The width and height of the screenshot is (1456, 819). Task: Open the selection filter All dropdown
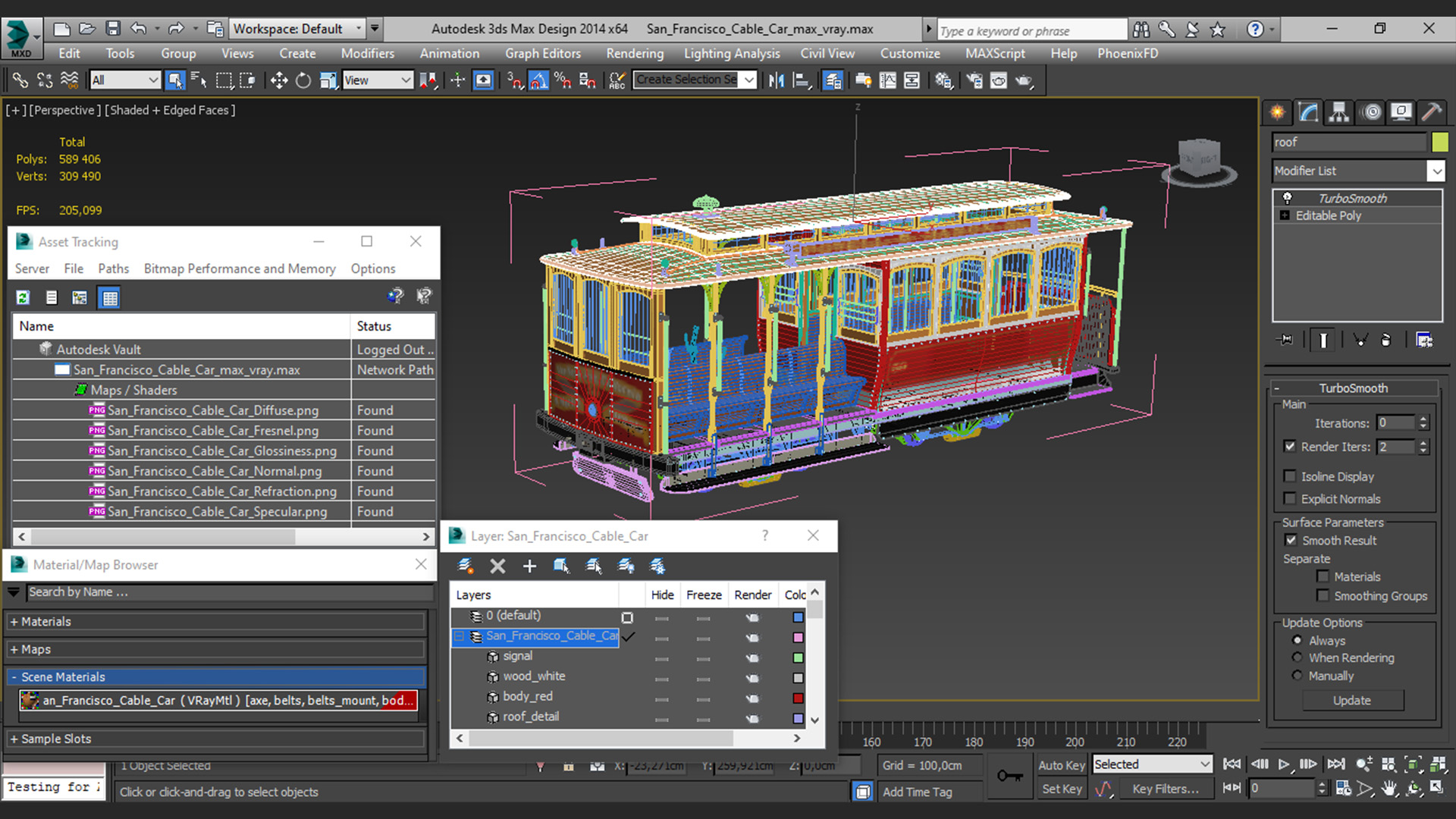125,80
